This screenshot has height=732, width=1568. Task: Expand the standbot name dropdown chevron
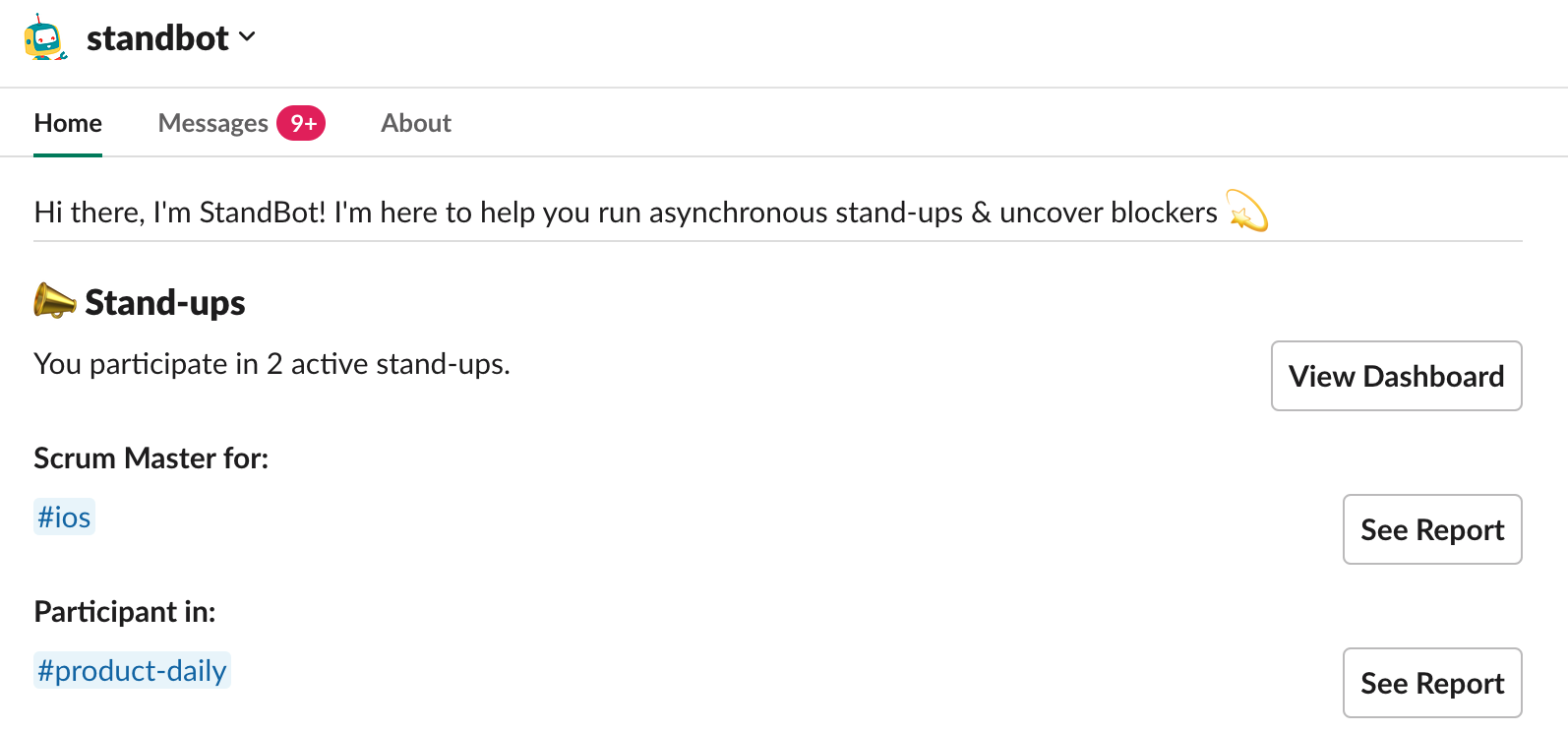click(x=247, y=37)
